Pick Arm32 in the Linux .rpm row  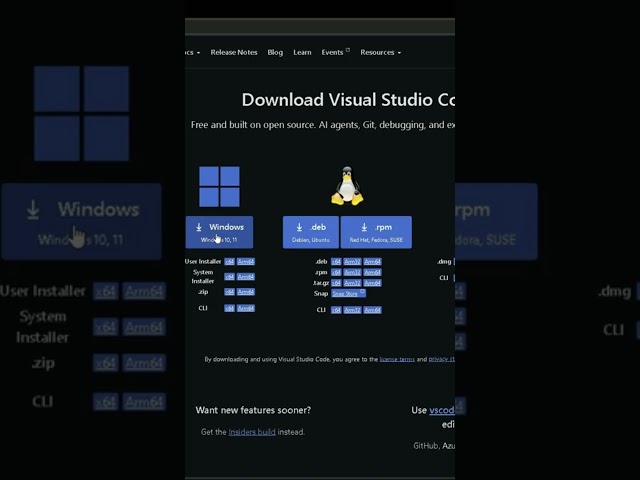click(x=352, y=272)
